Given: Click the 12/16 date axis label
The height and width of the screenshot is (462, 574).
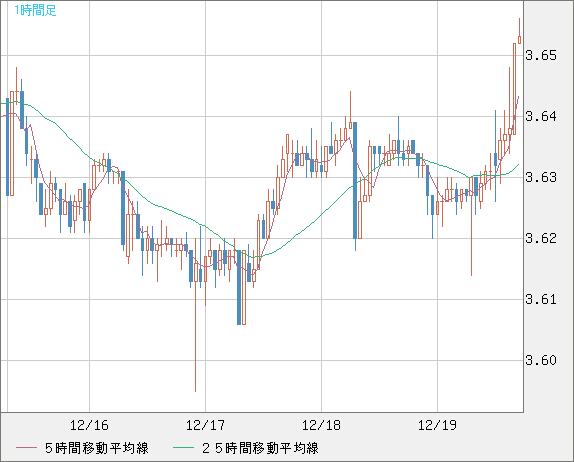Looking at the screenshot, I should pyautogui.click(x=89, y=425).
